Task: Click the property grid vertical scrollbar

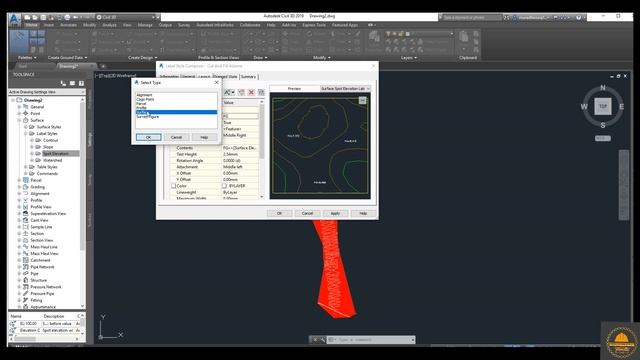Action: click(262, 149)
